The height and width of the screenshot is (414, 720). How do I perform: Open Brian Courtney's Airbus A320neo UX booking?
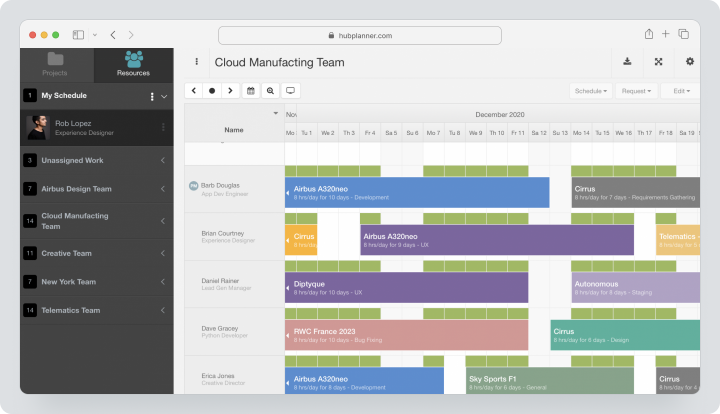click(x=497, y=240)
